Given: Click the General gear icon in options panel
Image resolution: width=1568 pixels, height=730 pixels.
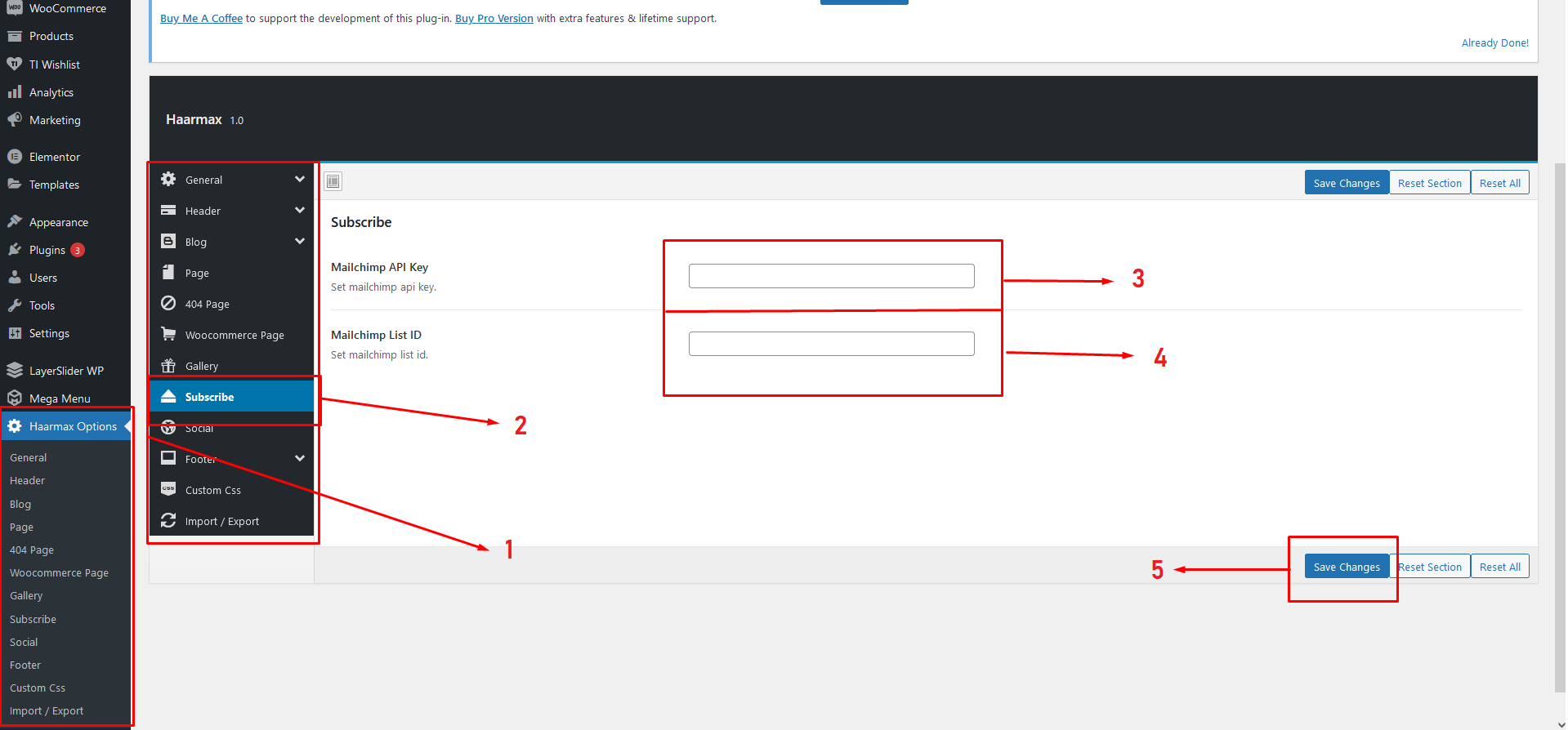Looking at the screenshot, I should [x=168, y=179].
